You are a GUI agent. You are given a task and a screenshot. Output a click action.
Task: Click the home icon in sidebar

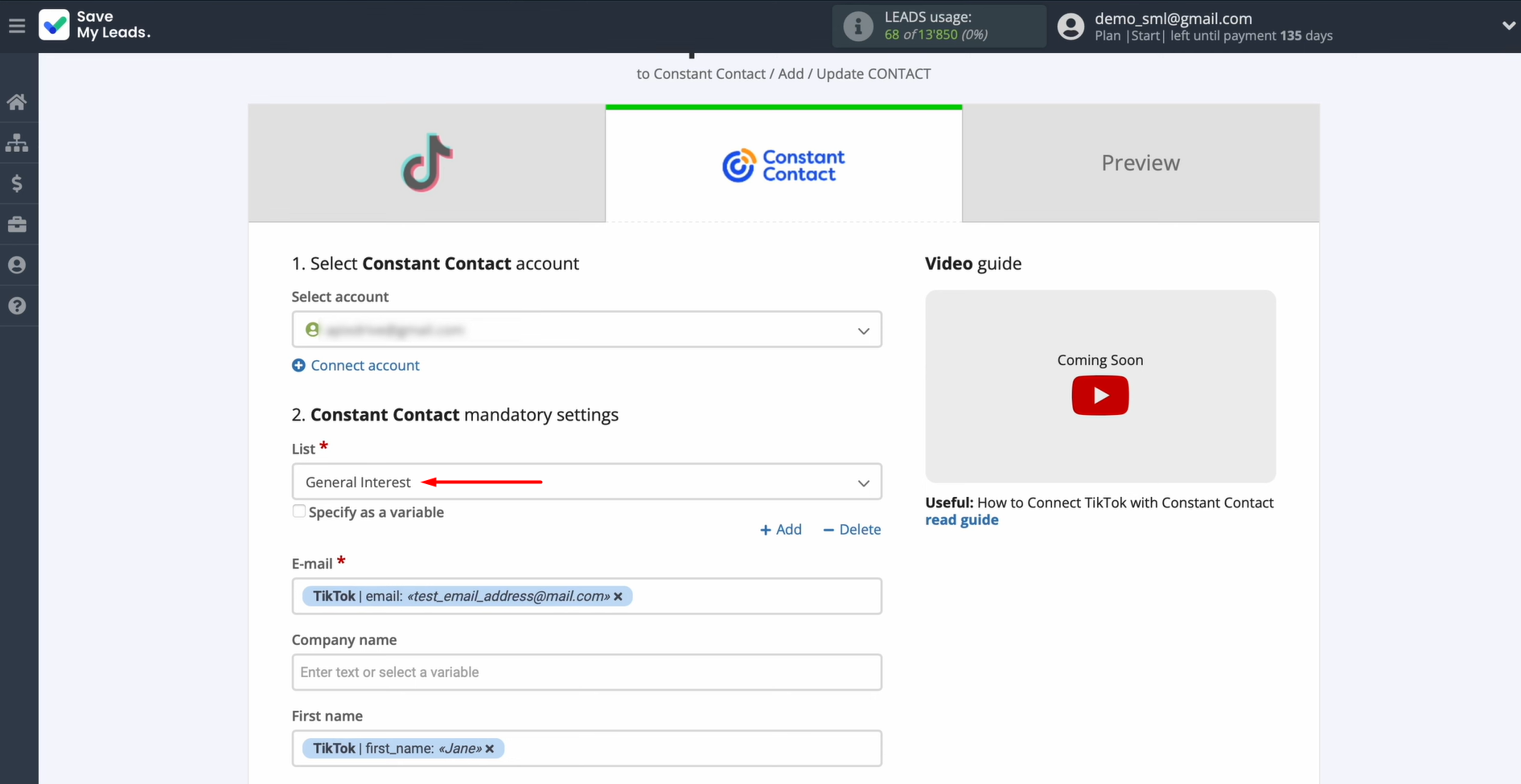click(17, 102)
